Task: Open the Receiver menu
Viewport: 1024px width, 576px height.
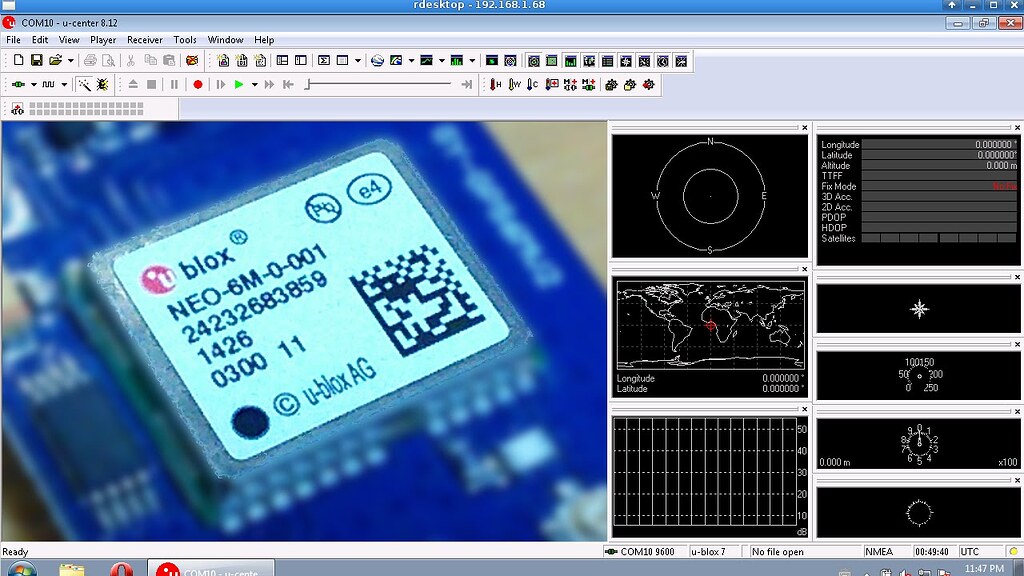Action: pos(144,40)
